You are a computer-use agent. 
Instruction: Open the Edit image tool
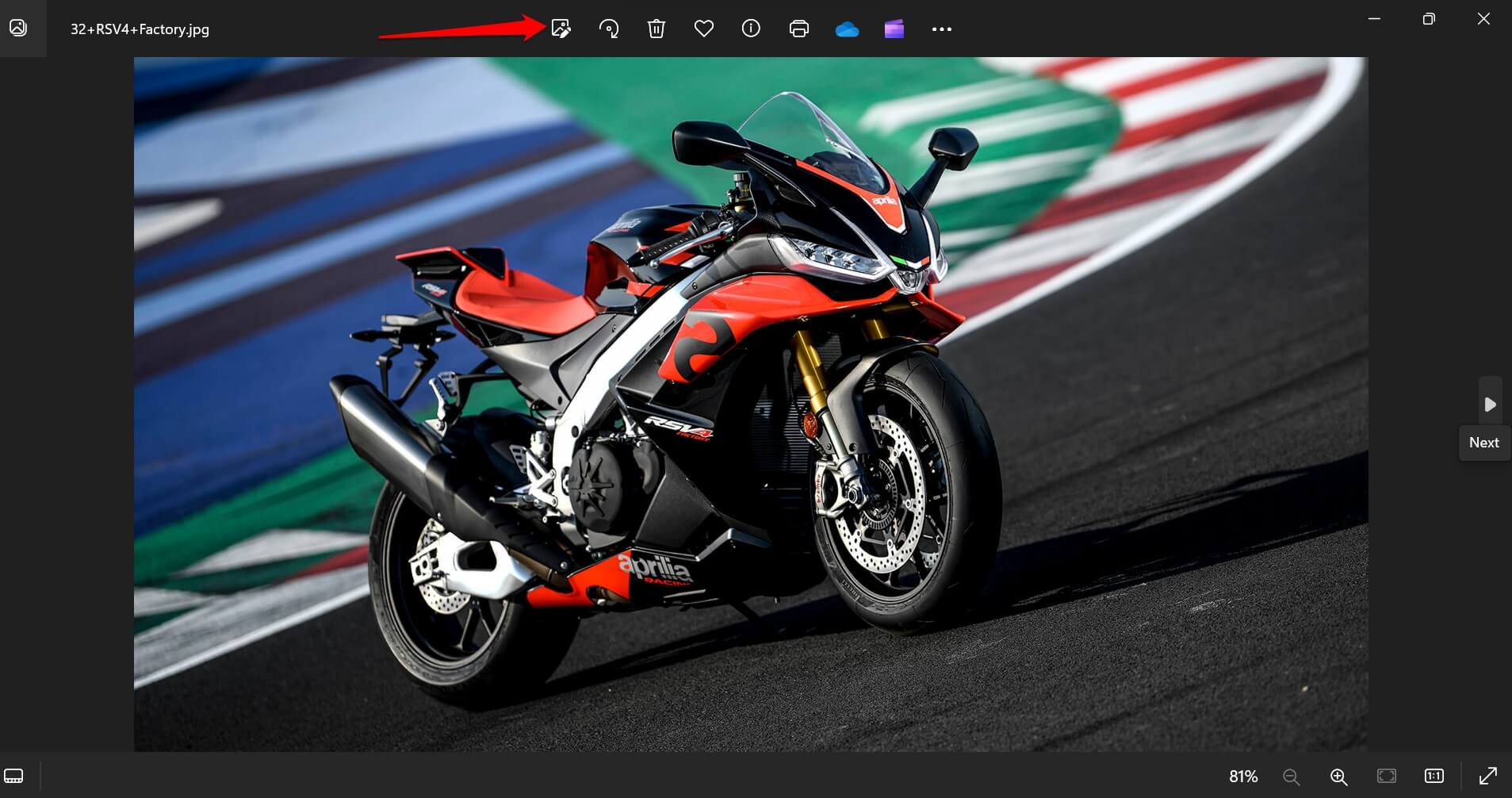pos(561,29)
